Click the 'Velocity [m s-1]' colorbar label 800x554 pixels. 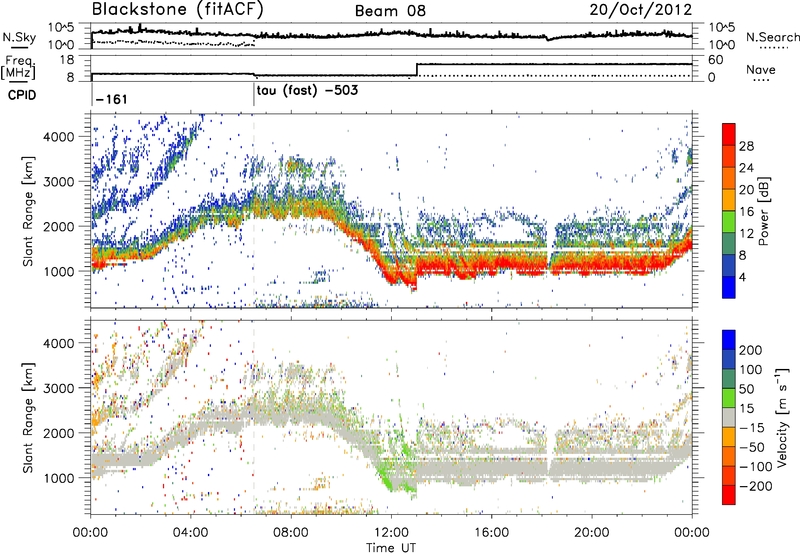coord(782,417)
